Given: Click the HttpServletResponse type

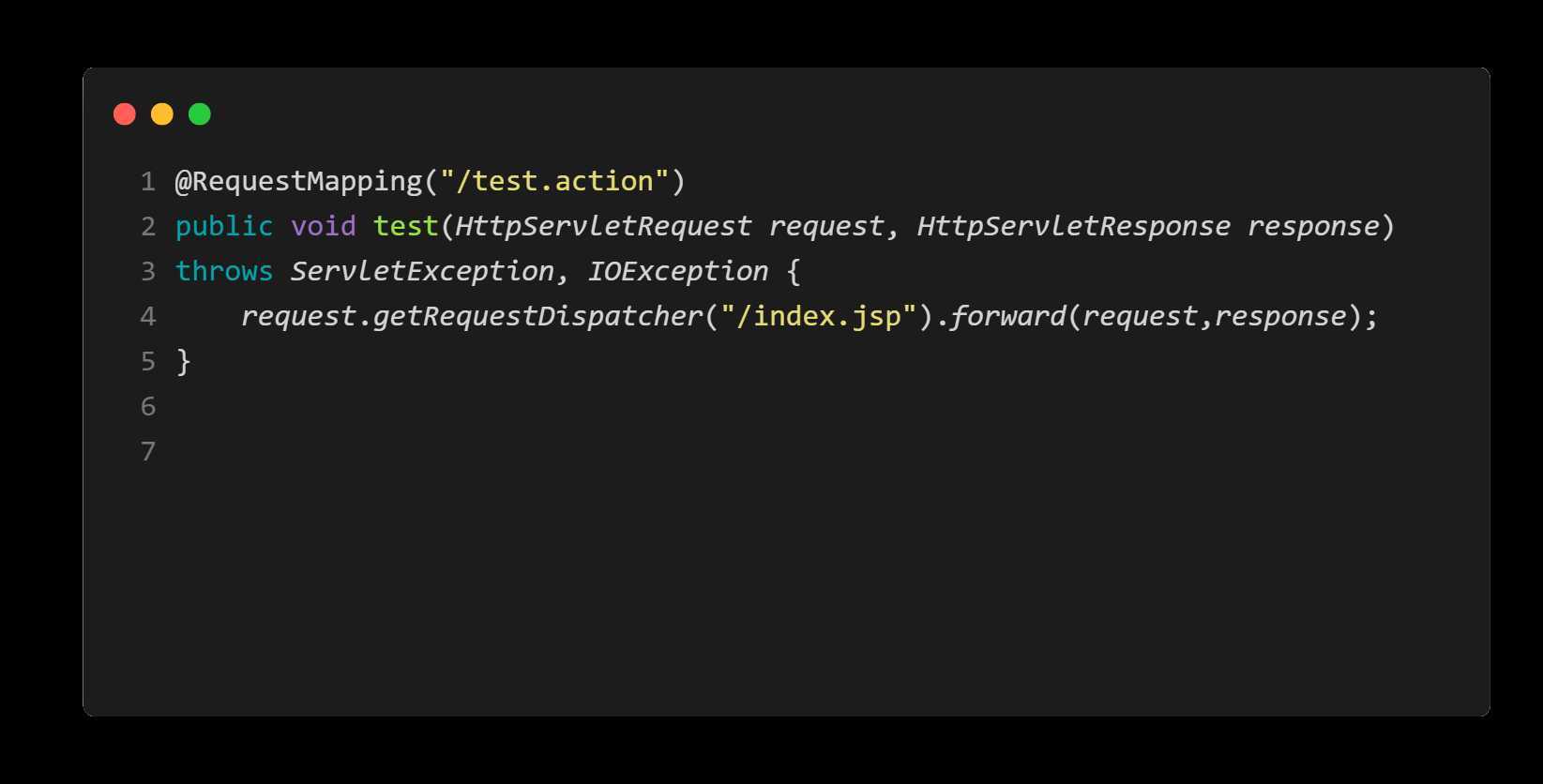Looking at the screenshot, I should (x=1073, y=226).
